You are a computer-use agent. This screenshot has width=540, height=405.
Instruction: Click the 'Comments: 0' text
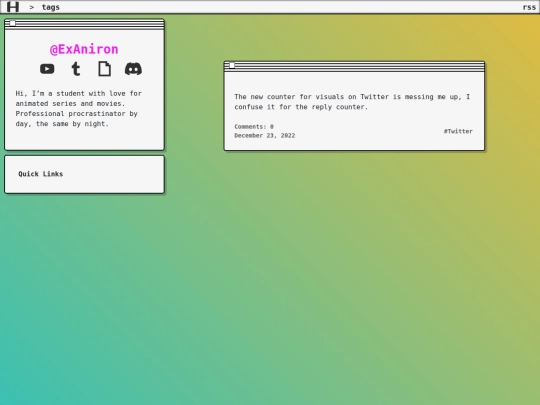click(254, 127)
